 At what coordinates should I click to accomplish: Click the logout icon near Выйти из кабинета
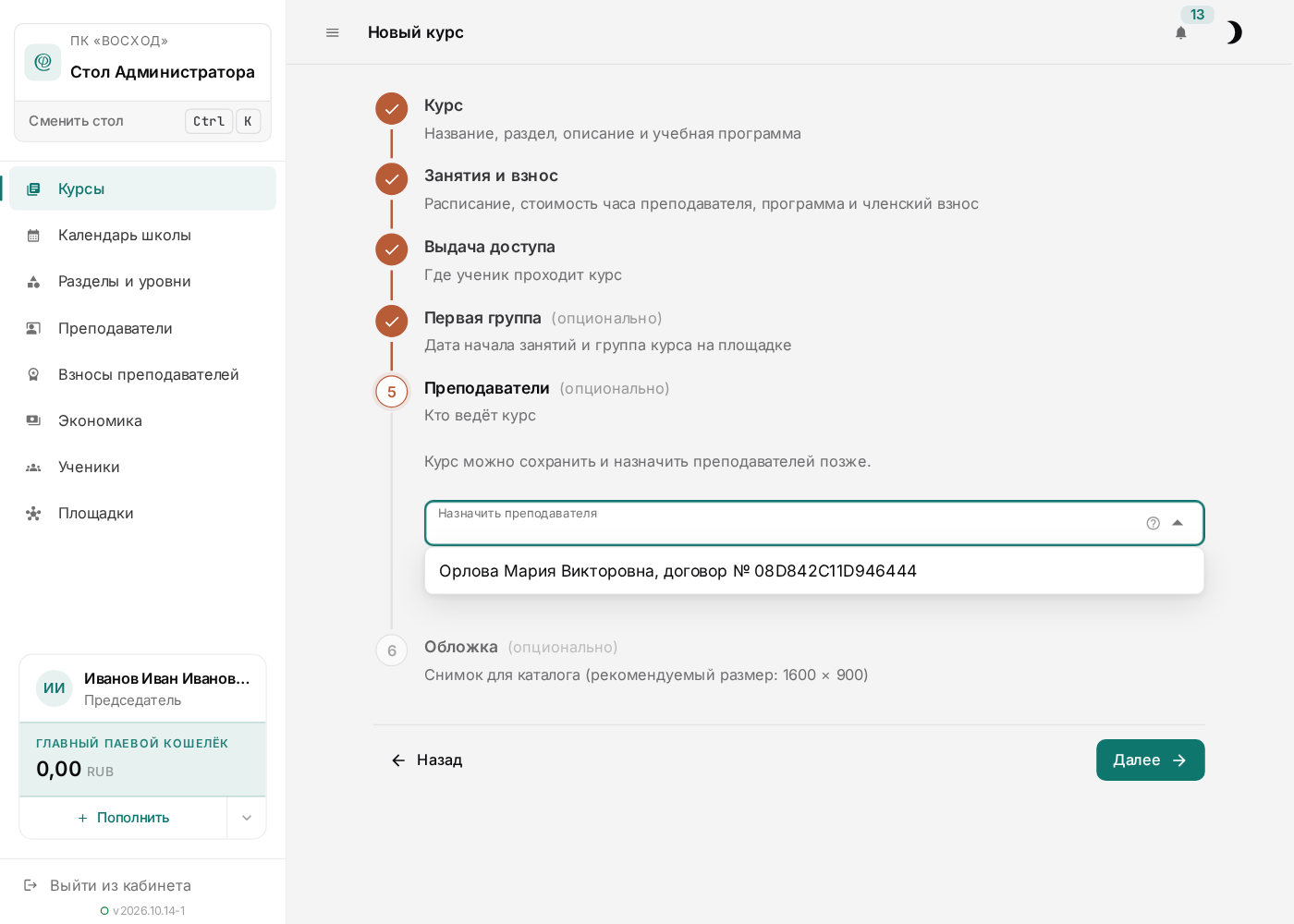click(31, 885)
